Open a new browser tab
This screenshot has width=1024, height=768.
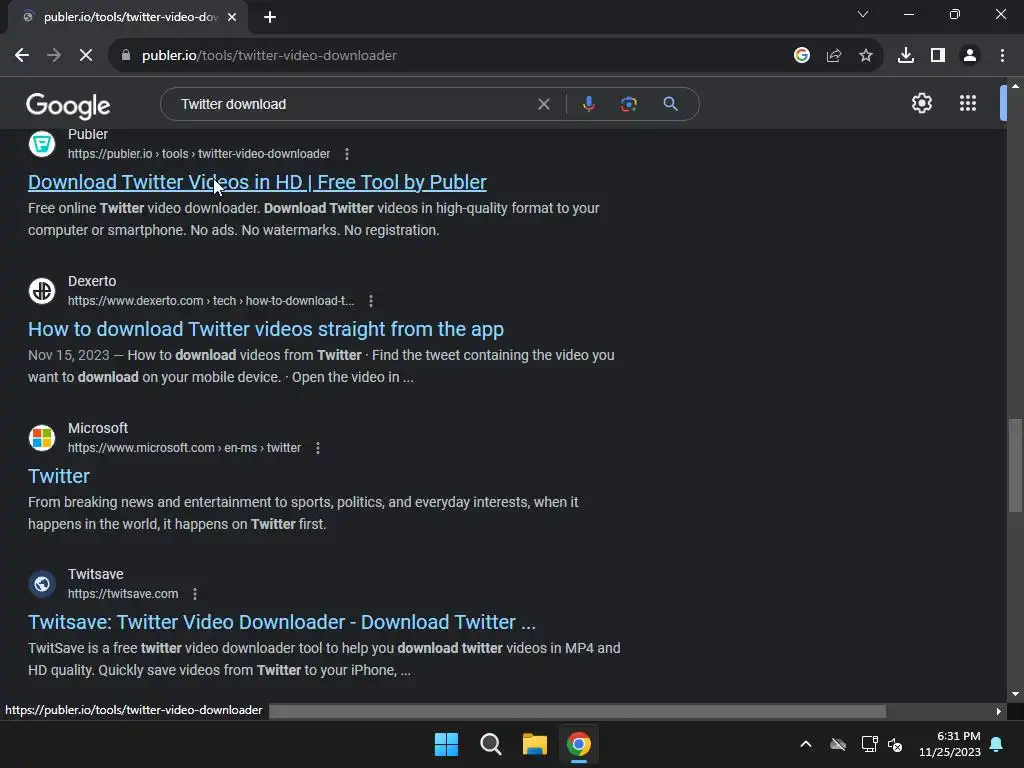pos(270,18)
